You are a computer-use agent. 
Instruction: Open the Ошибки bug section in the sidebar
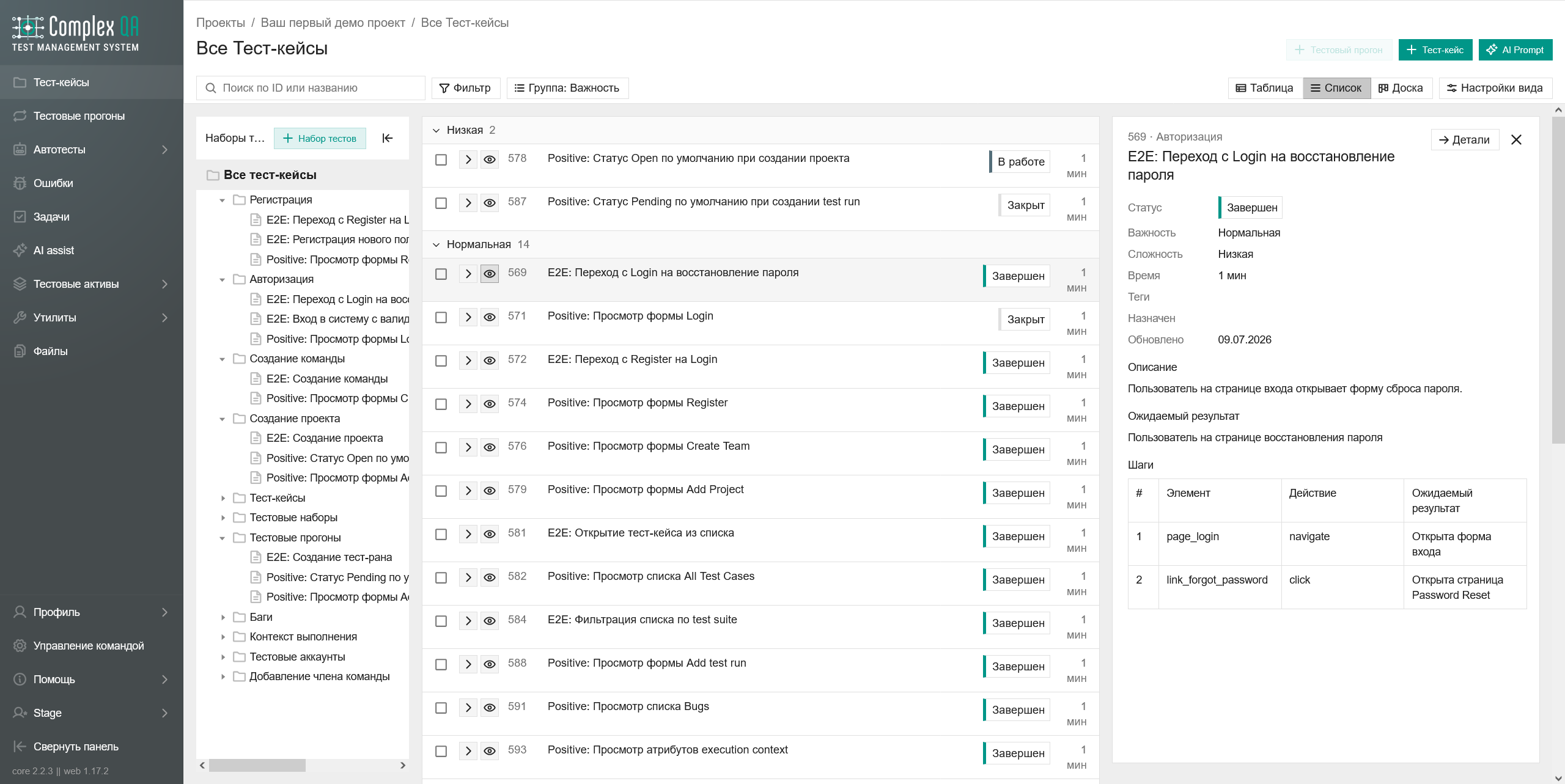click(92, 183)
